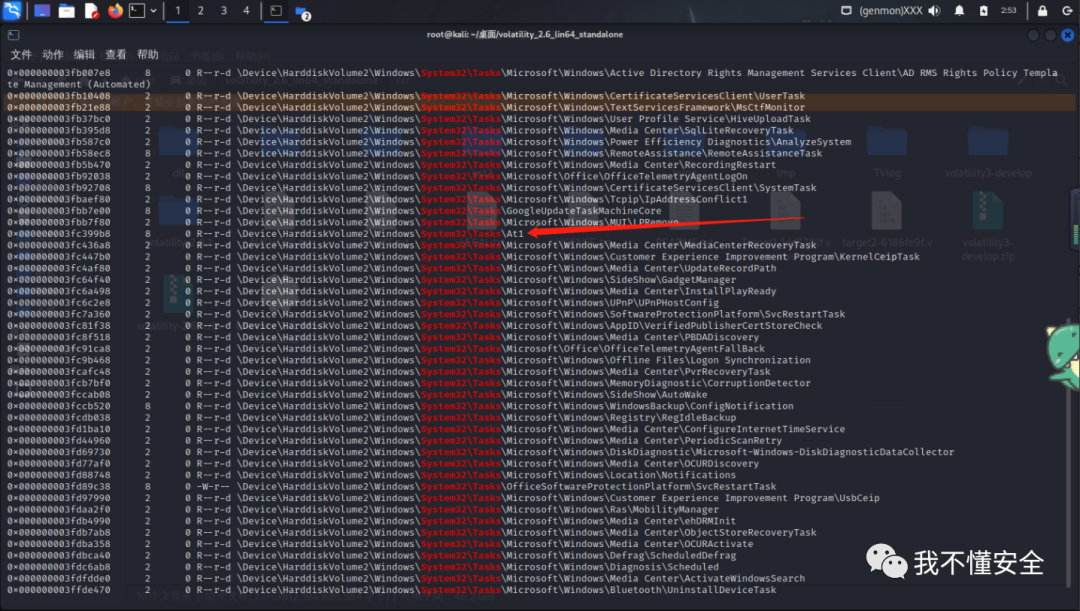
Task: Click the genmon XXX panel monitor
Action: (x=891, y=10)
